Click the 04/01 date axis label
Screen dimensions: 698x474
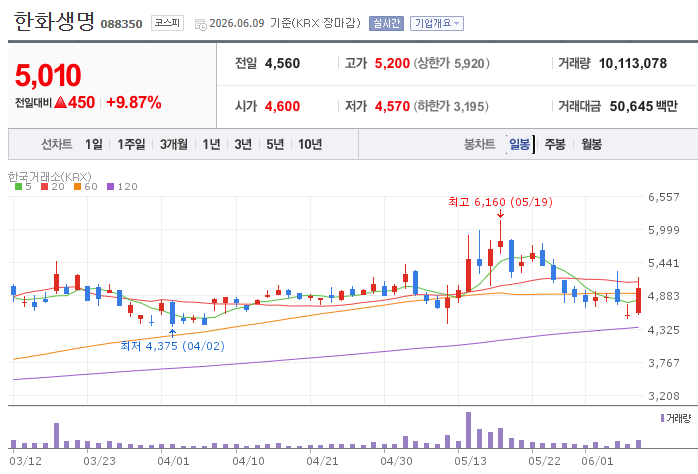(173, 461)
